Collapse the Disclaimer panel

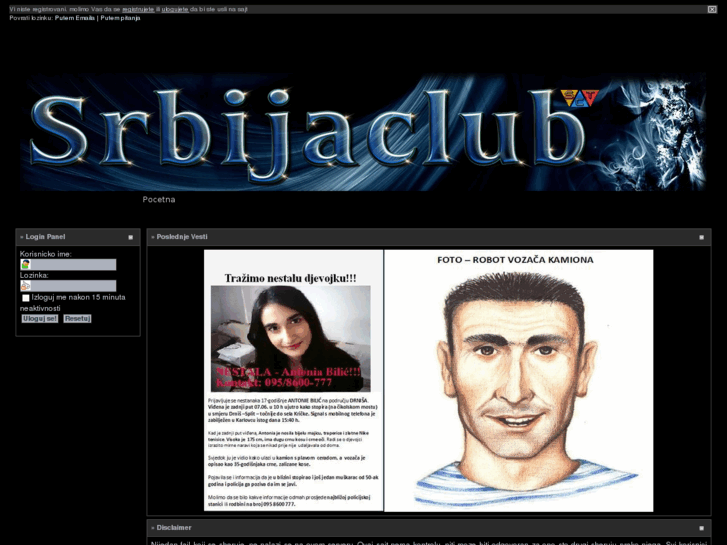pyautogui.click(x=701, y=528)
